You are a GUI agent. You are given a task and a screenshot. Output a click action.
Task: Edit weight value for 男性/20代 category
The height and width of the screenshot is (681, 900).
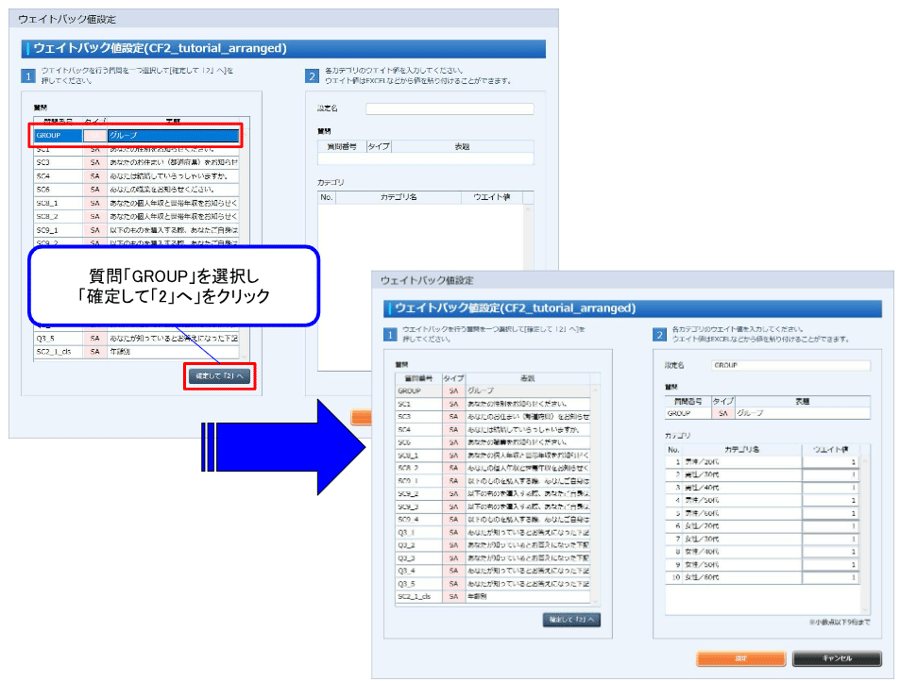pyautogui.click(x=829, y=461)
